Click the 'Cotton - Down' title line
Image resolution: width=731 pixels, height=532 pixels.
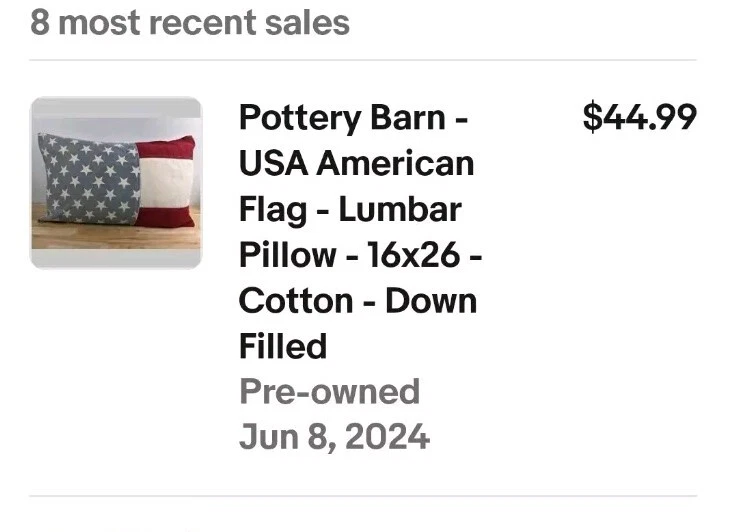pyautogui.click(x=357, y=300)
